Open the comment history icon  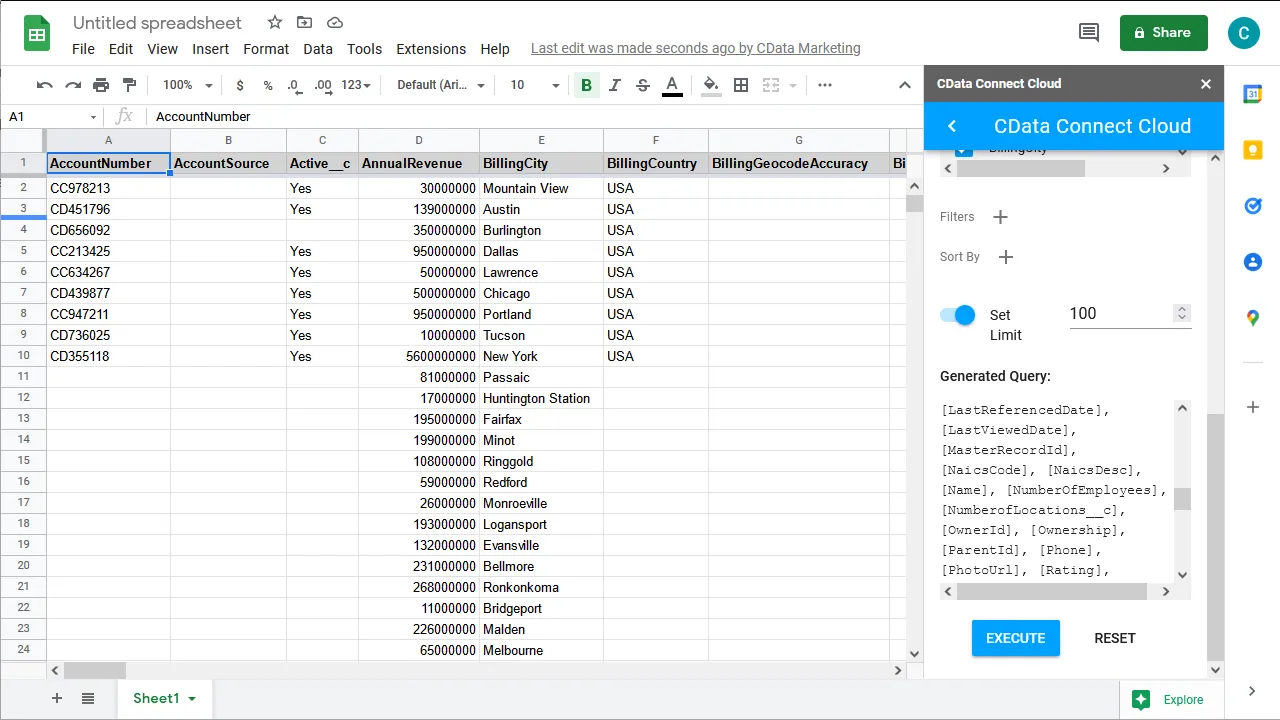1089,32
